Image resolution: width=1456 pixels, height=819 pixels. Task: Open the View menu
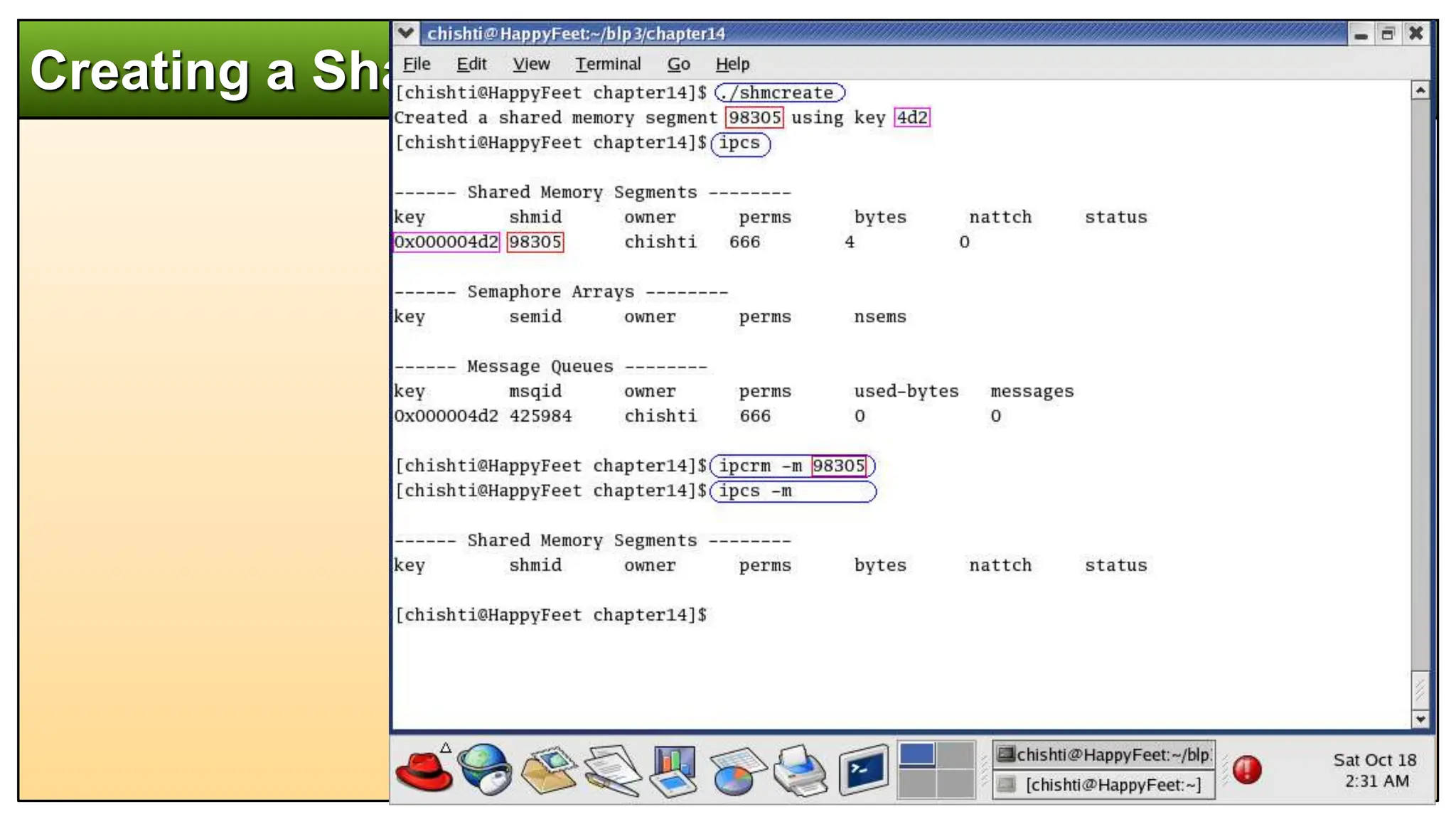pos(531,64)
